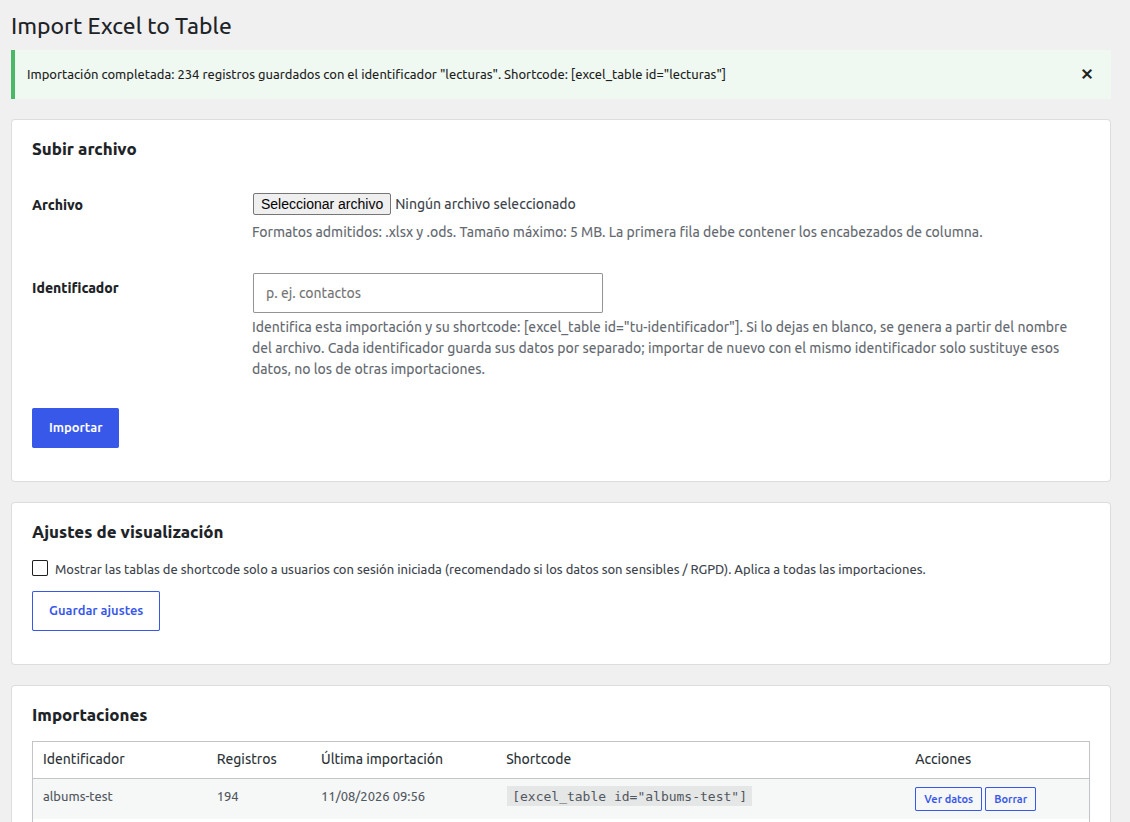Click the Importación completada message text

tap(376, 74)
